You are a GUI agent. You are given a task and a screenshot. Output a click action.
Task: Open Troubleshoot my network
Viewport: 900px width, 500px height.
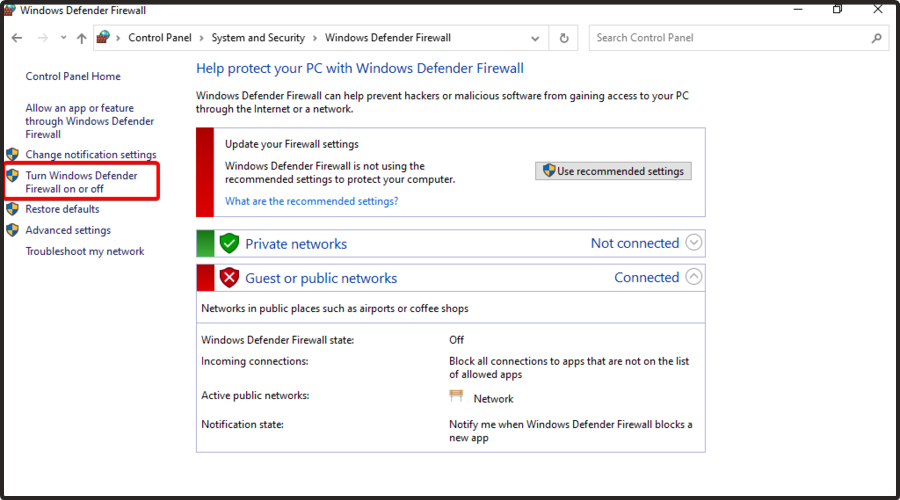85,251
